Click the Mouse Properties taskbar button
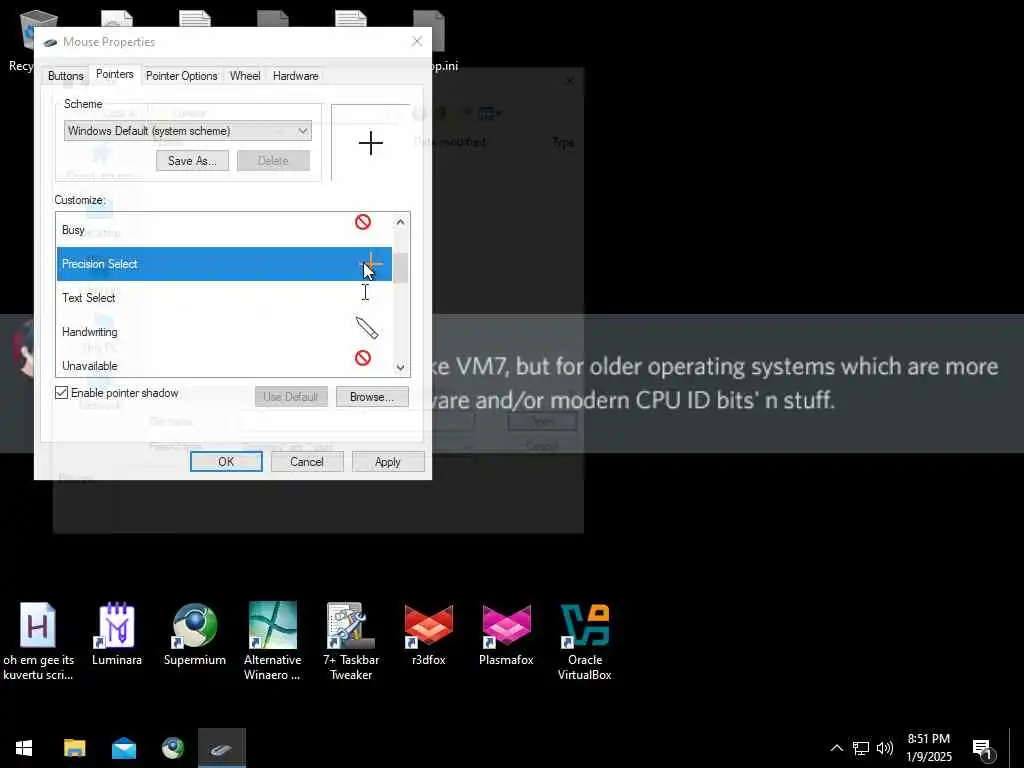The height and width of the screenshot is (768, 1024). [x=222, y=748]
